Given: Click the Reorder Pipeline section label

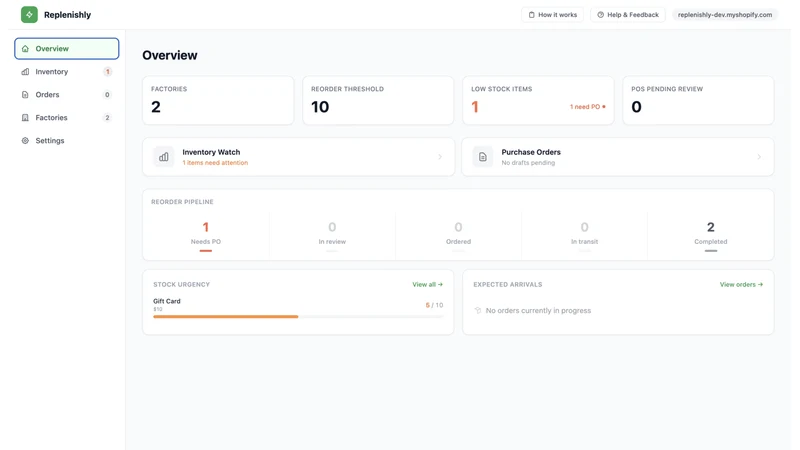Looking at the screenshot, I should pyautogui.click(x=182, y=202).
